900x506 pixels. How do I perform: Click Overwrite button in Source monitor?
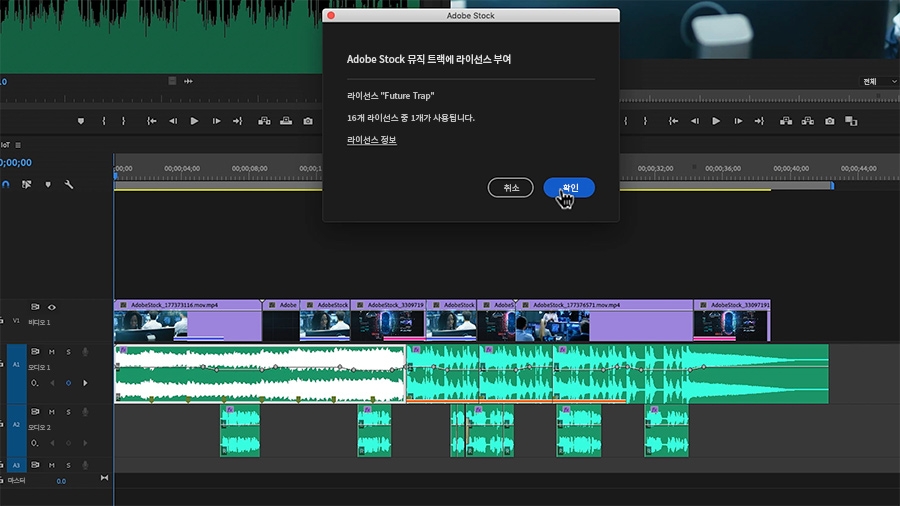point(286,121)
